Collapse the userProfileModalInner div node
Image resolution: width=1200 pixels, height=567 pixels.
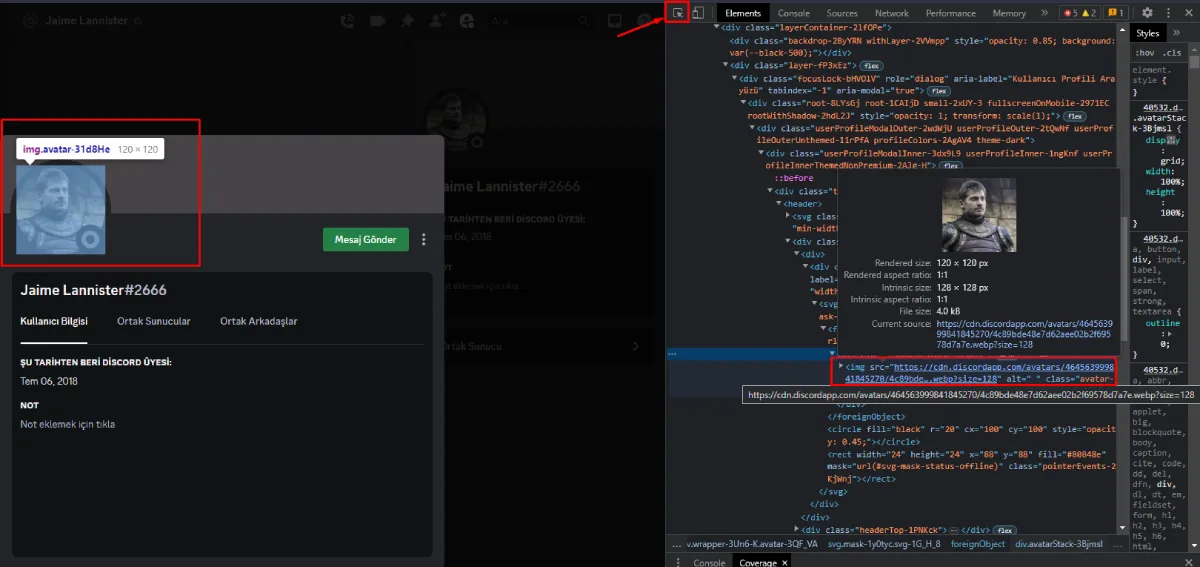point(760,153)
